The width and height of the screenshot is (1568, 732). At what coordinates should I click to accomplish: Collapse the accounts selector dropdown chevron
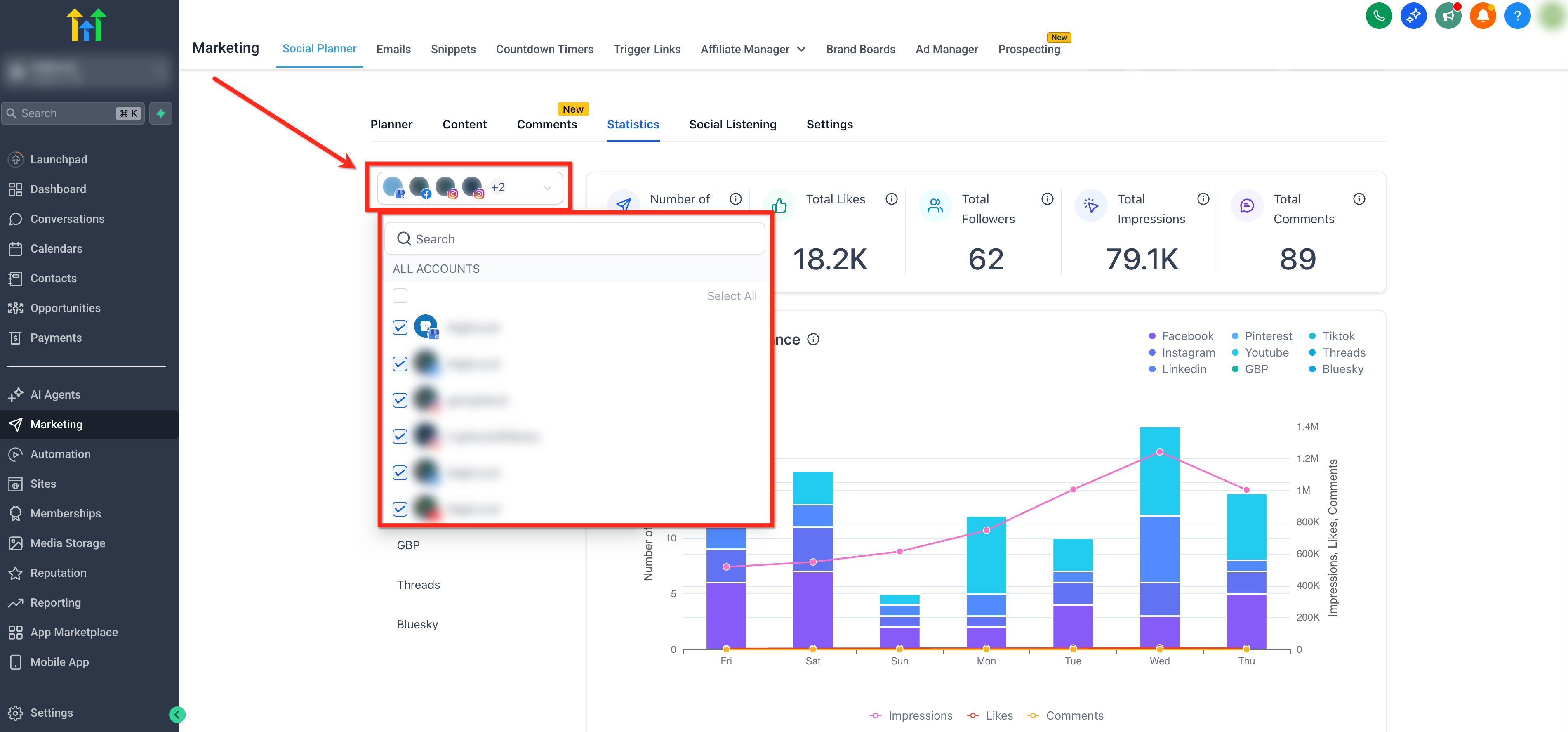point(547,188)
